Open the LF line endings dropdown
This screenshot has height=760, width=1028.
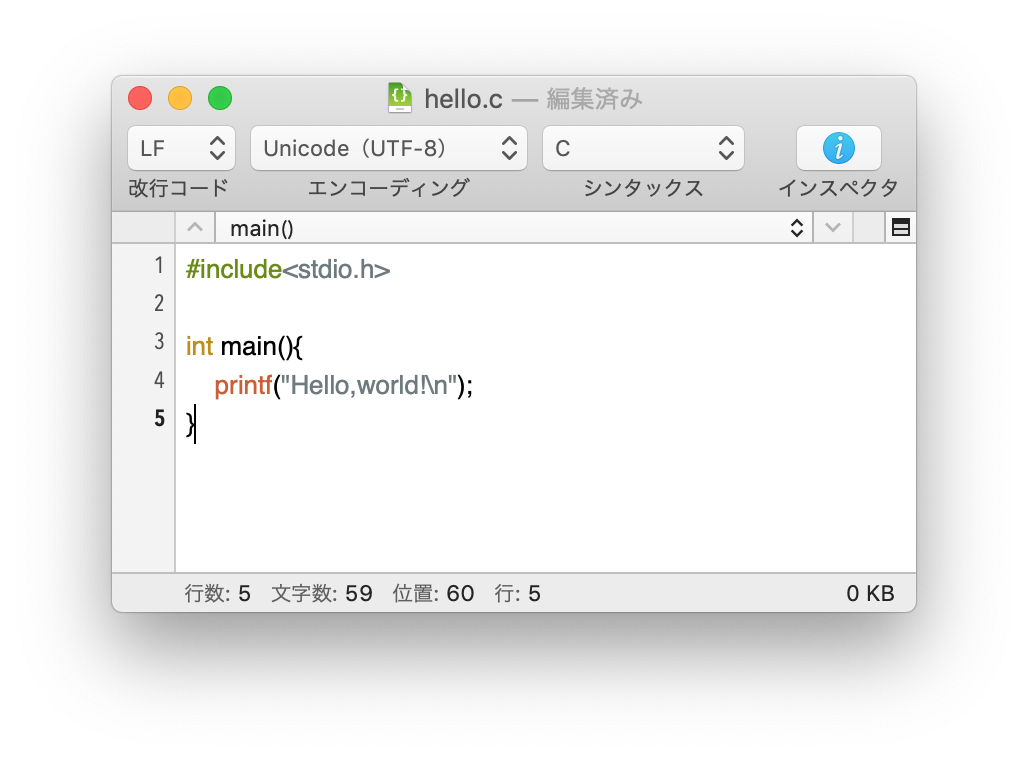point(181,148)
